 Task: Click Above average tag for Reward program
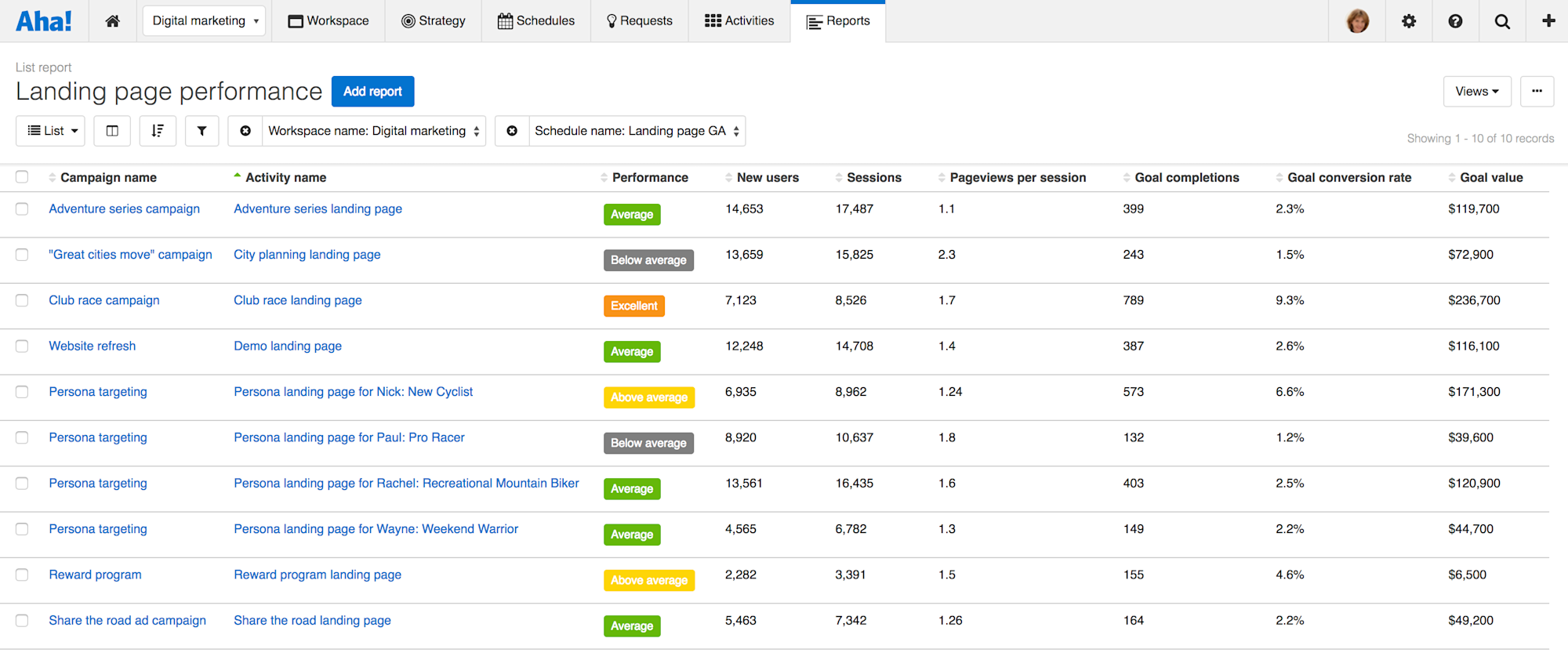coord(649,580)
